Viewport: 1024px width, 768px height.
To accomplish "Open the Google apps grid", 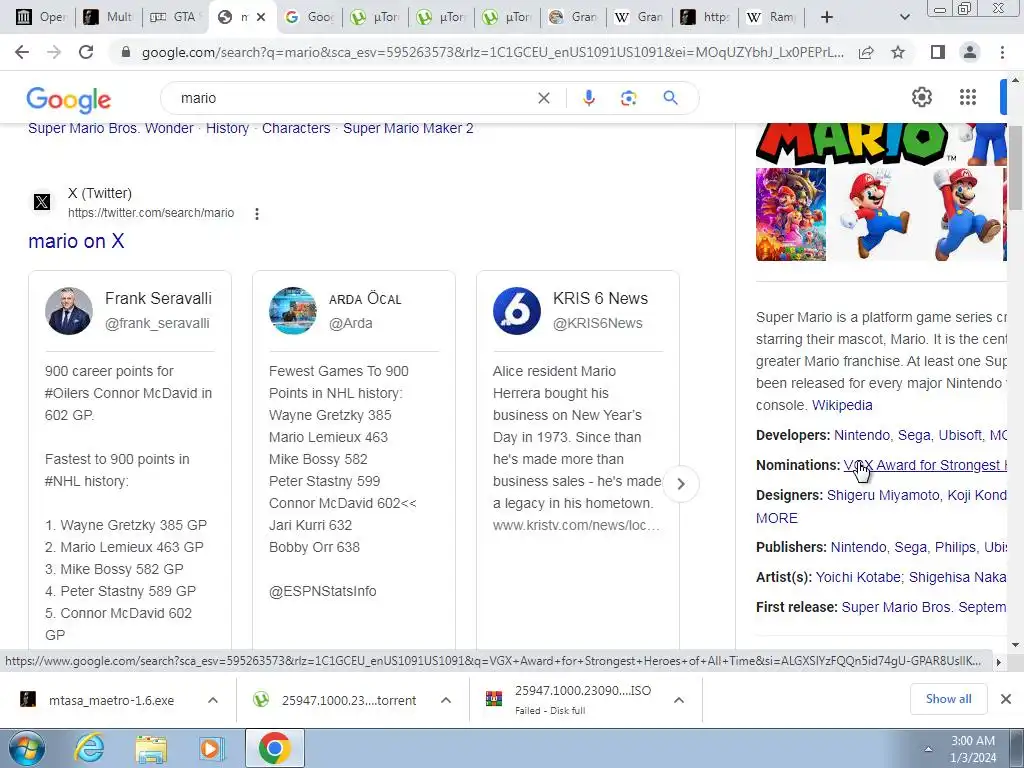I will [x=968, y=97].
